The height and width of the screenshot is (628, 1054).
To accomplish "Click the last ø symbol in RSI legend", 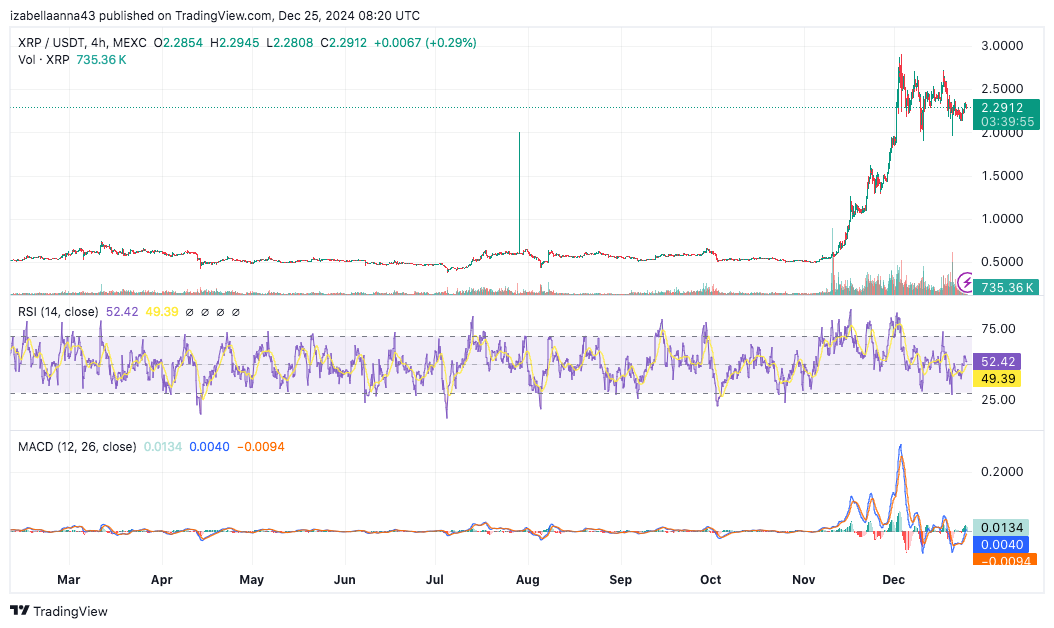I will point(236,312).
